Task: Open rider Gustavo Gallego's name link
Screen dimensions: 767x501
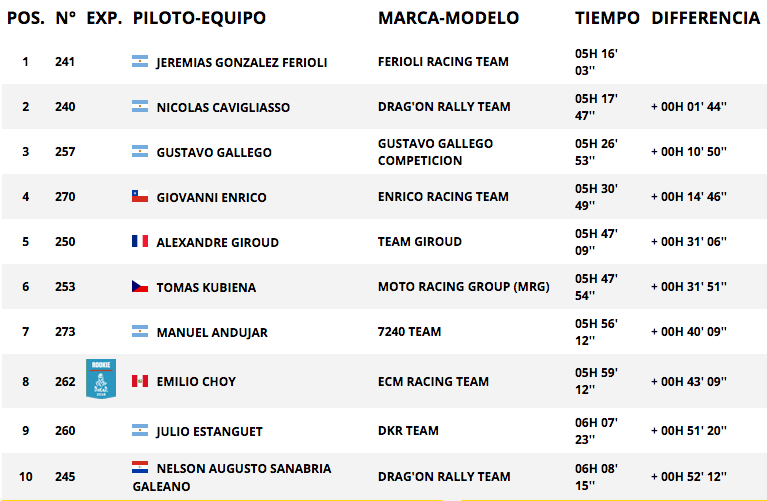Action: click(x=214, y=153)
